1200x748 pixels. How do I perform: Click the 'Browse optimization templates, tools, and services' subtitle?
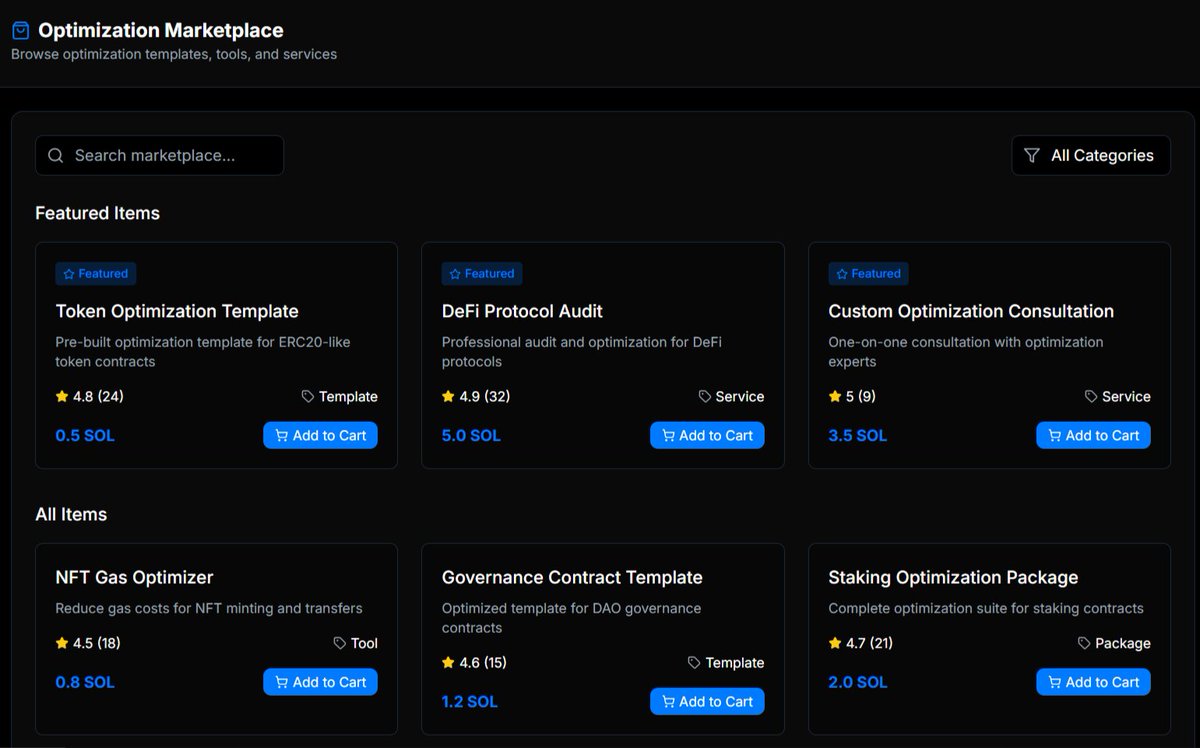[174, 54]
